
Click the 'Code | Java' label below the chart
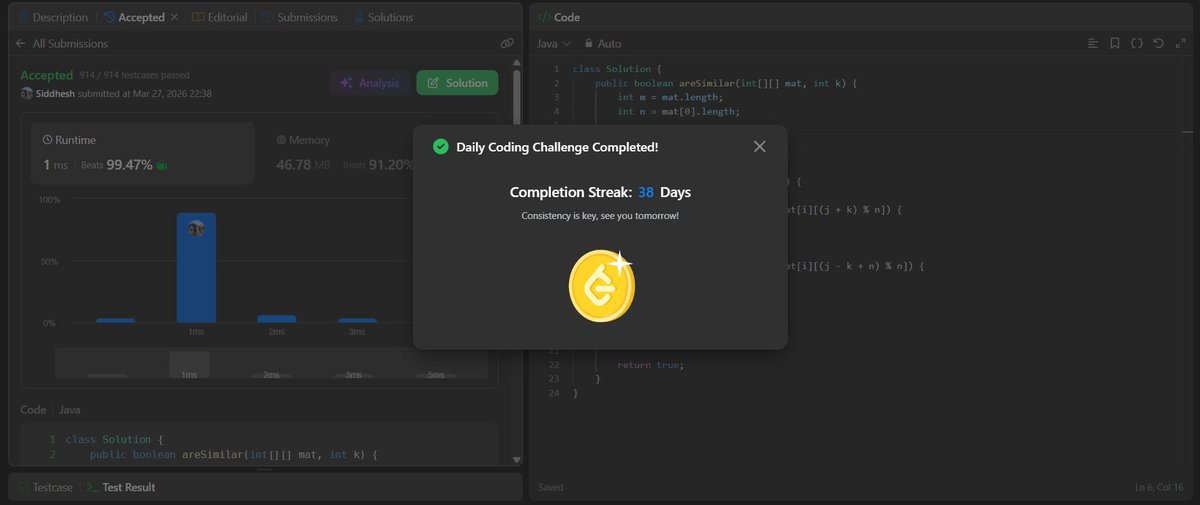tap(51, 410)
